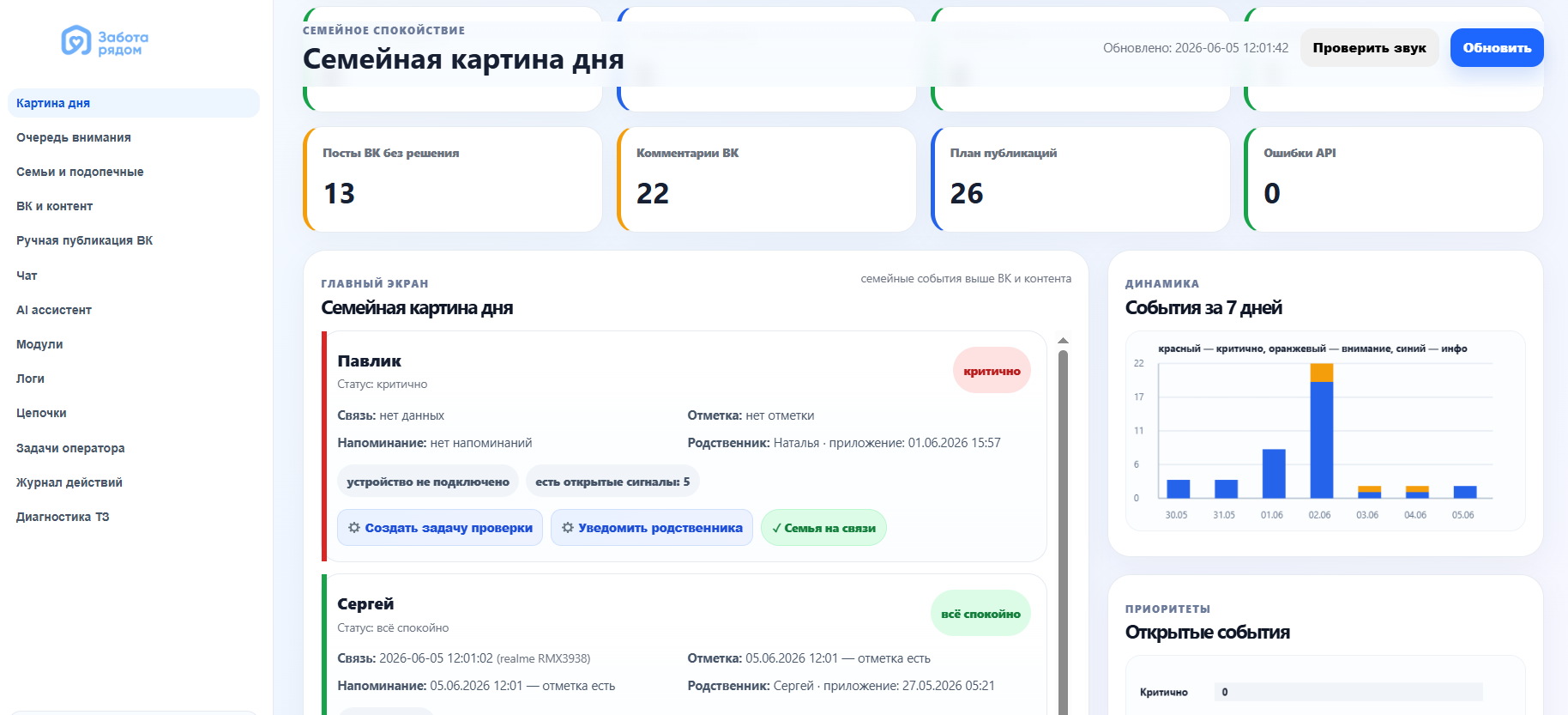Open Комментарии ВК counter card
Viewport: 1568px width, 715px height.
pyautogui.click(x=767, y=179)
